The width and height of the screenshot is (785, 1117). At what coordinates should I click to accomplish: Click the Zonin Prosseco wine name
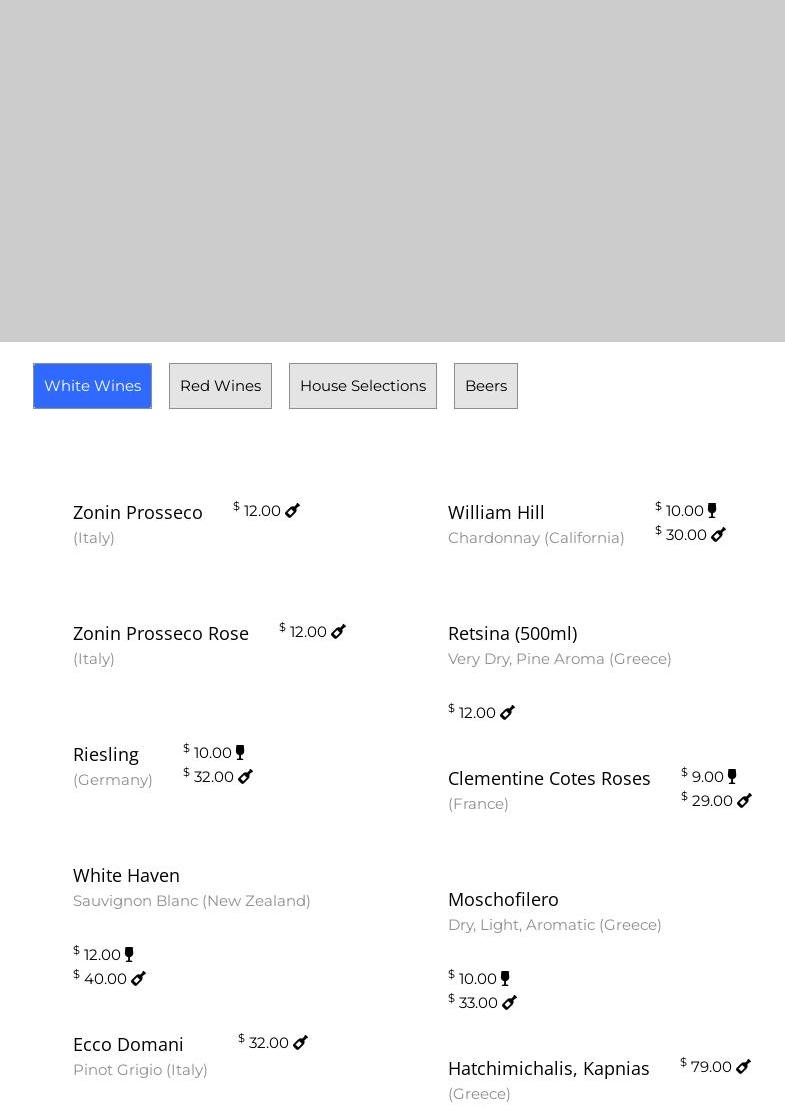tap(138, 512)
